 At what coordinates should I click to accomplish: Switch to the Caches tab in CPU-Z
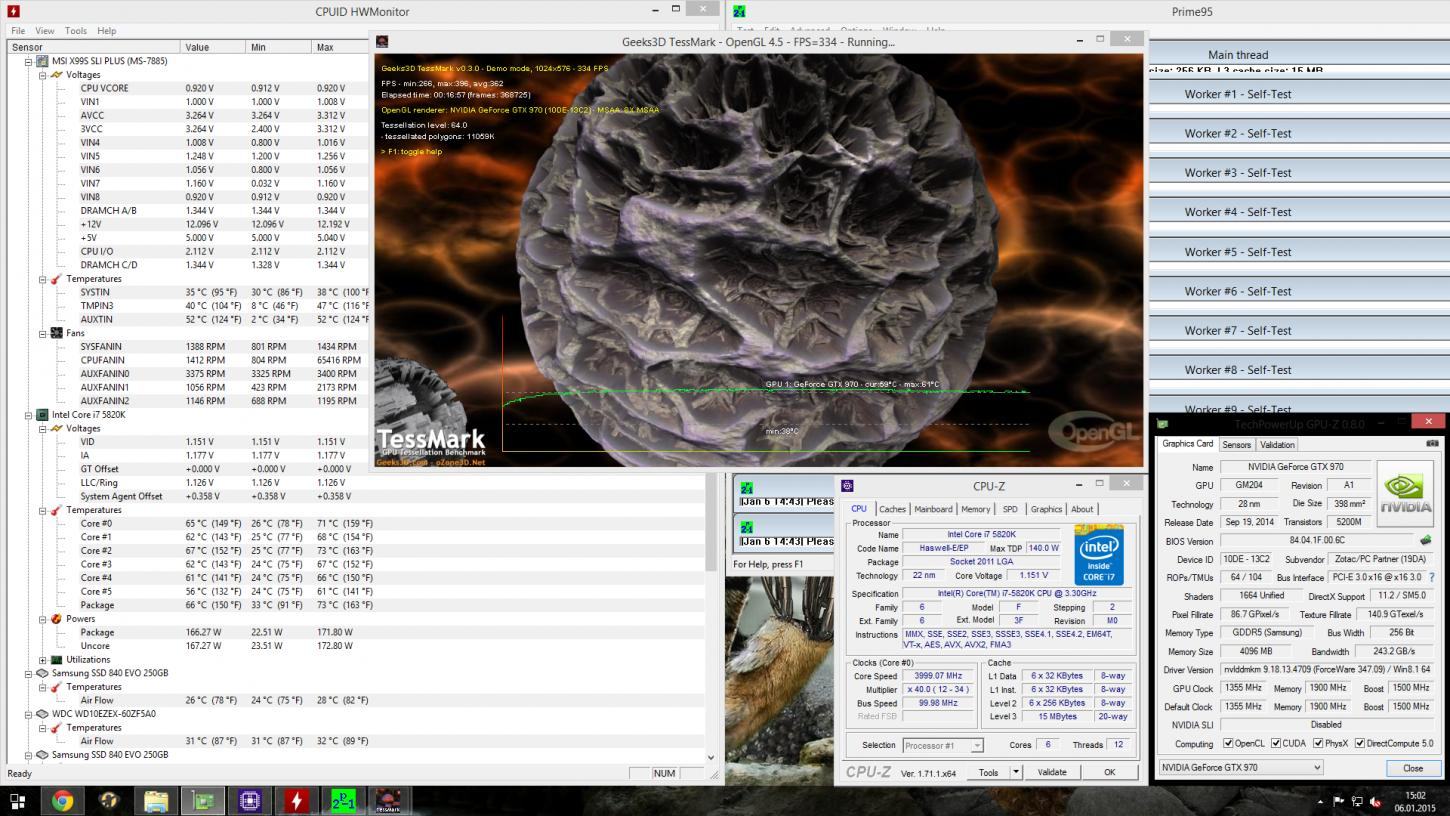(x=892, y=509)
